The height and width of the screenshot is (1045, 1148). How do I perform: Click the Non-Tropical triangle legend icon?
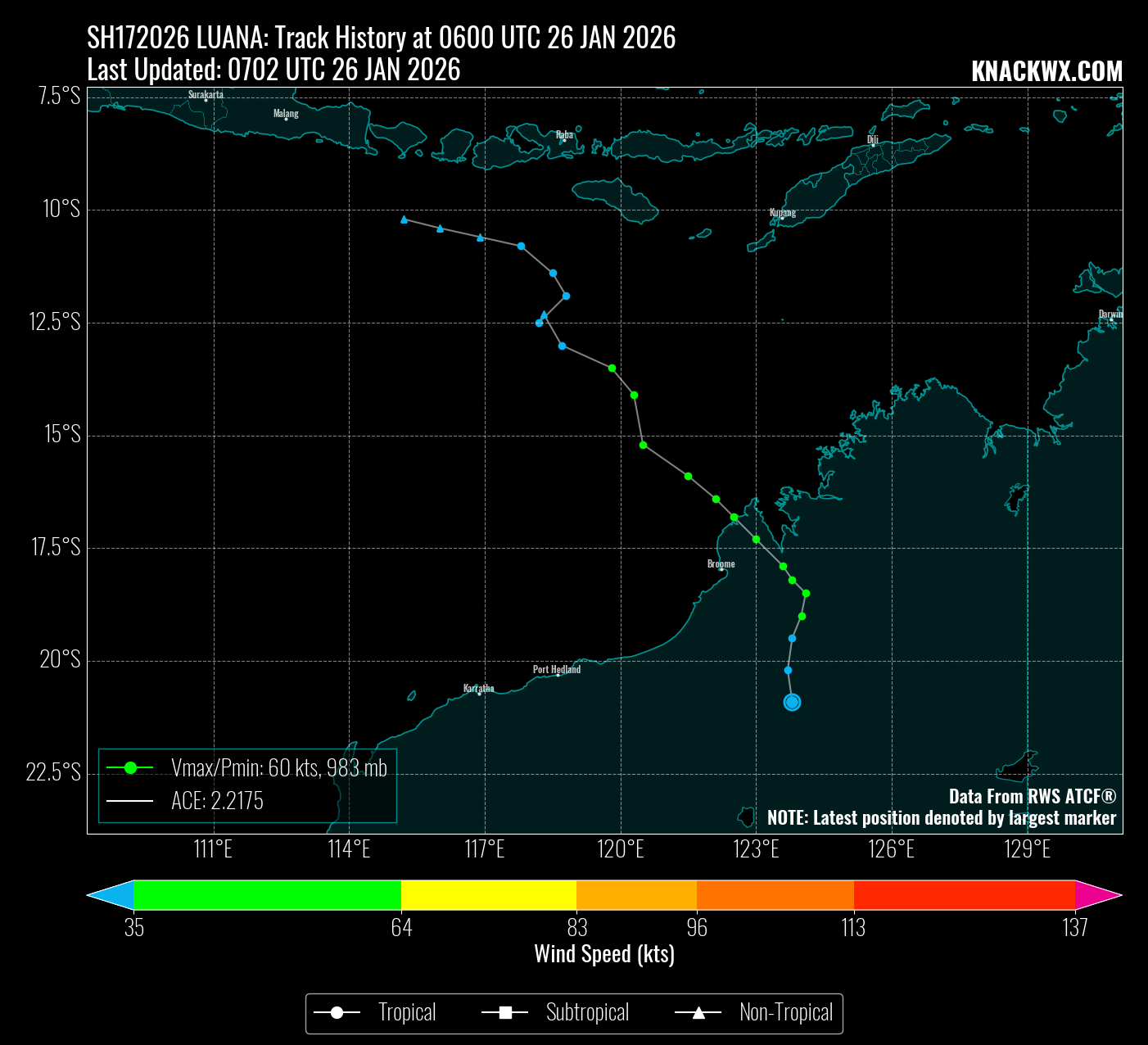698,1014
